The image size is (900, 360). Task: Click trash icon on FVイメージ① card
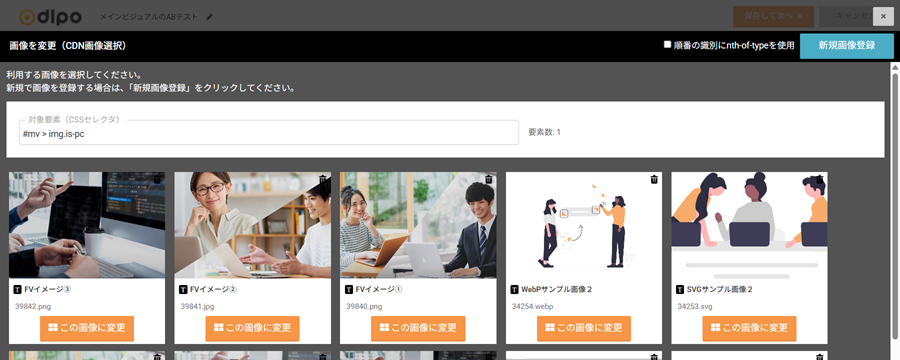click(x=488, y=179)
